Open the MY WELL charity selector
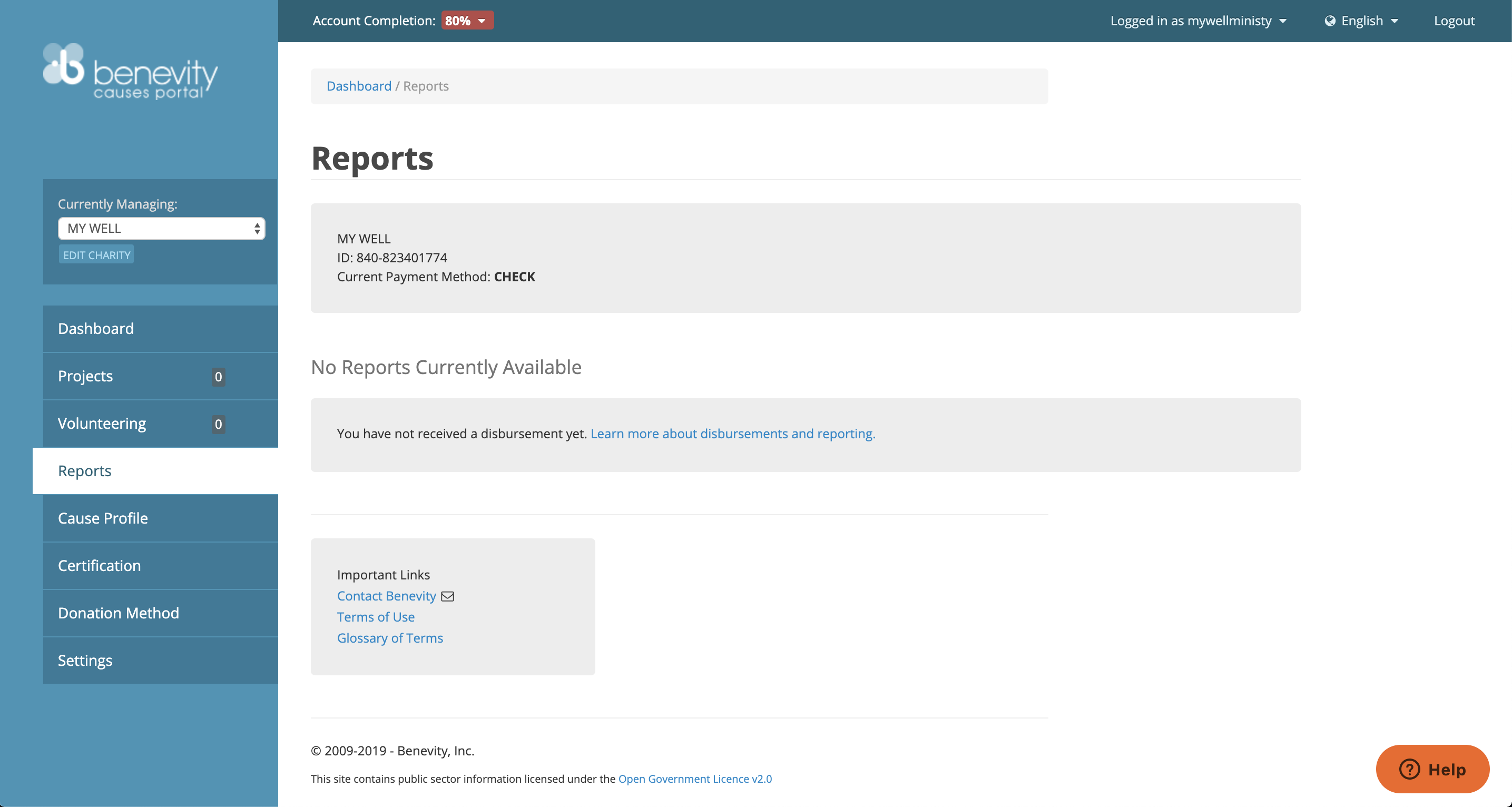 pyautogui.click(x=161, y=228)
